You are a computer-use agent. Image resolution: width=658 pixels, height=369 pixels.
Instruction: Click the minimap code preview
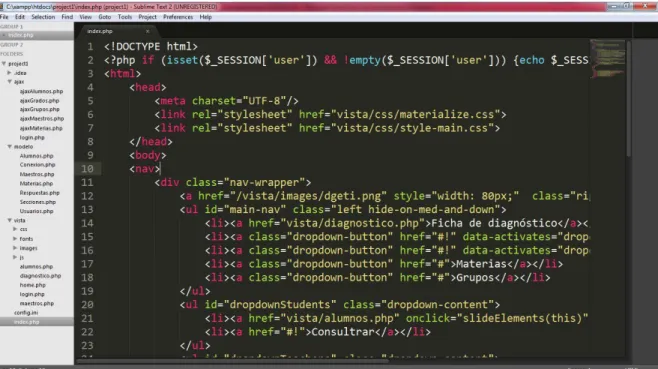point(607,59)
